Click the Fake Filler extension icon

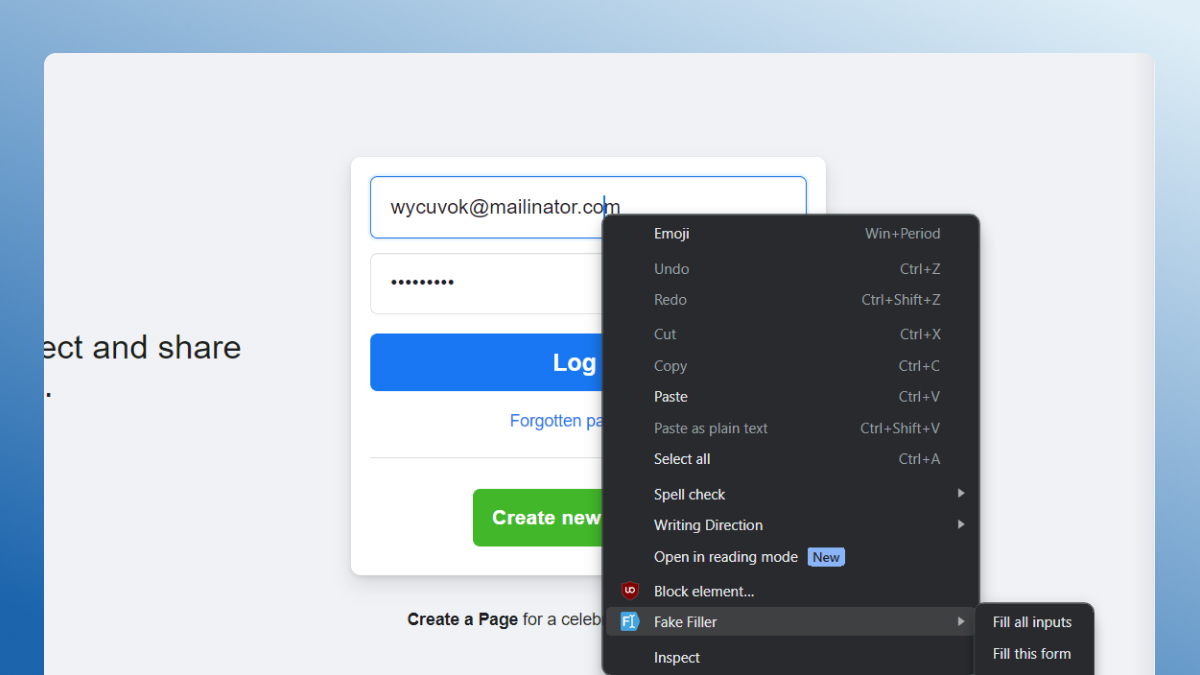point(629,622)
